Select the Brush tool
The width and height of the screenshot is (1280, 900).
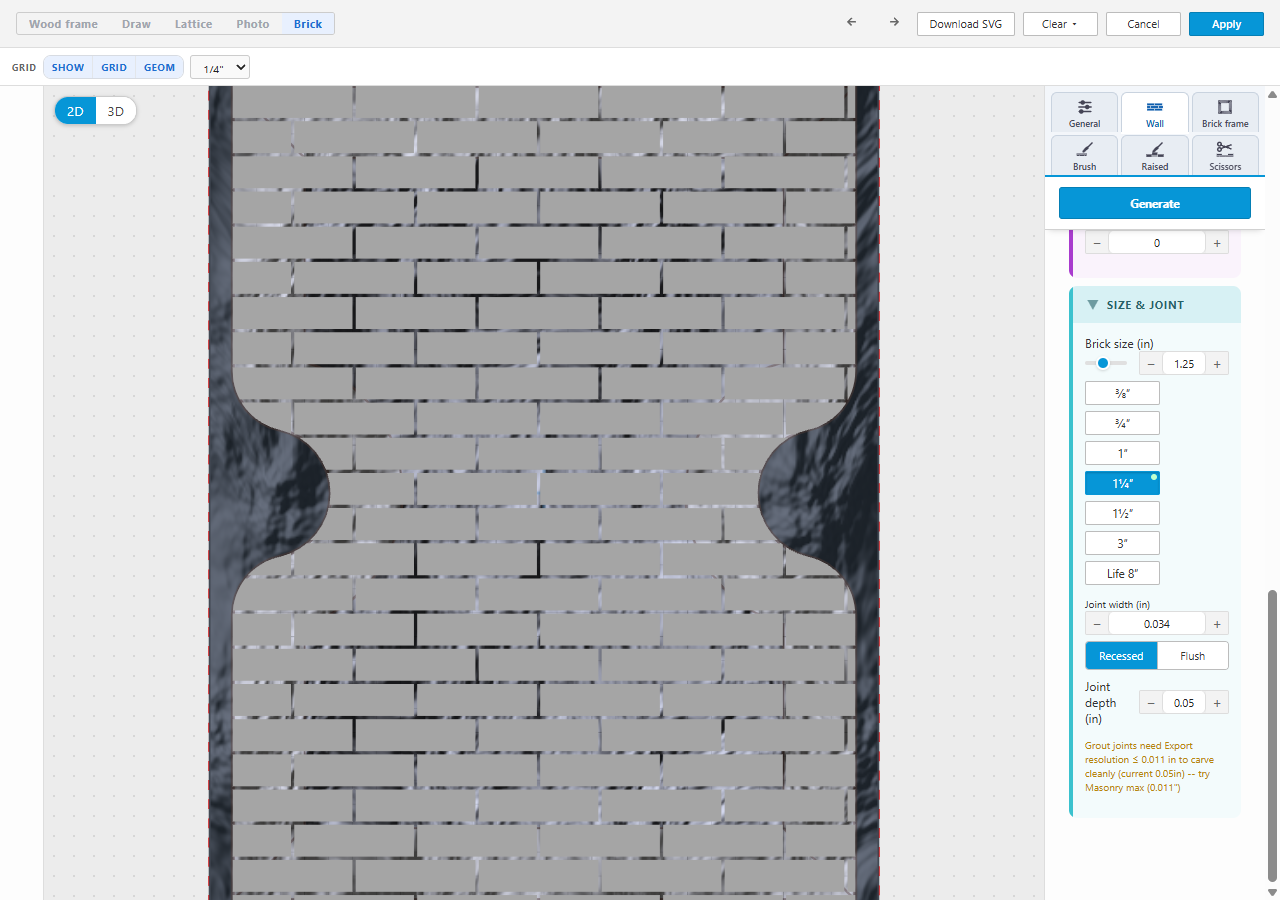coord(1084,155)
